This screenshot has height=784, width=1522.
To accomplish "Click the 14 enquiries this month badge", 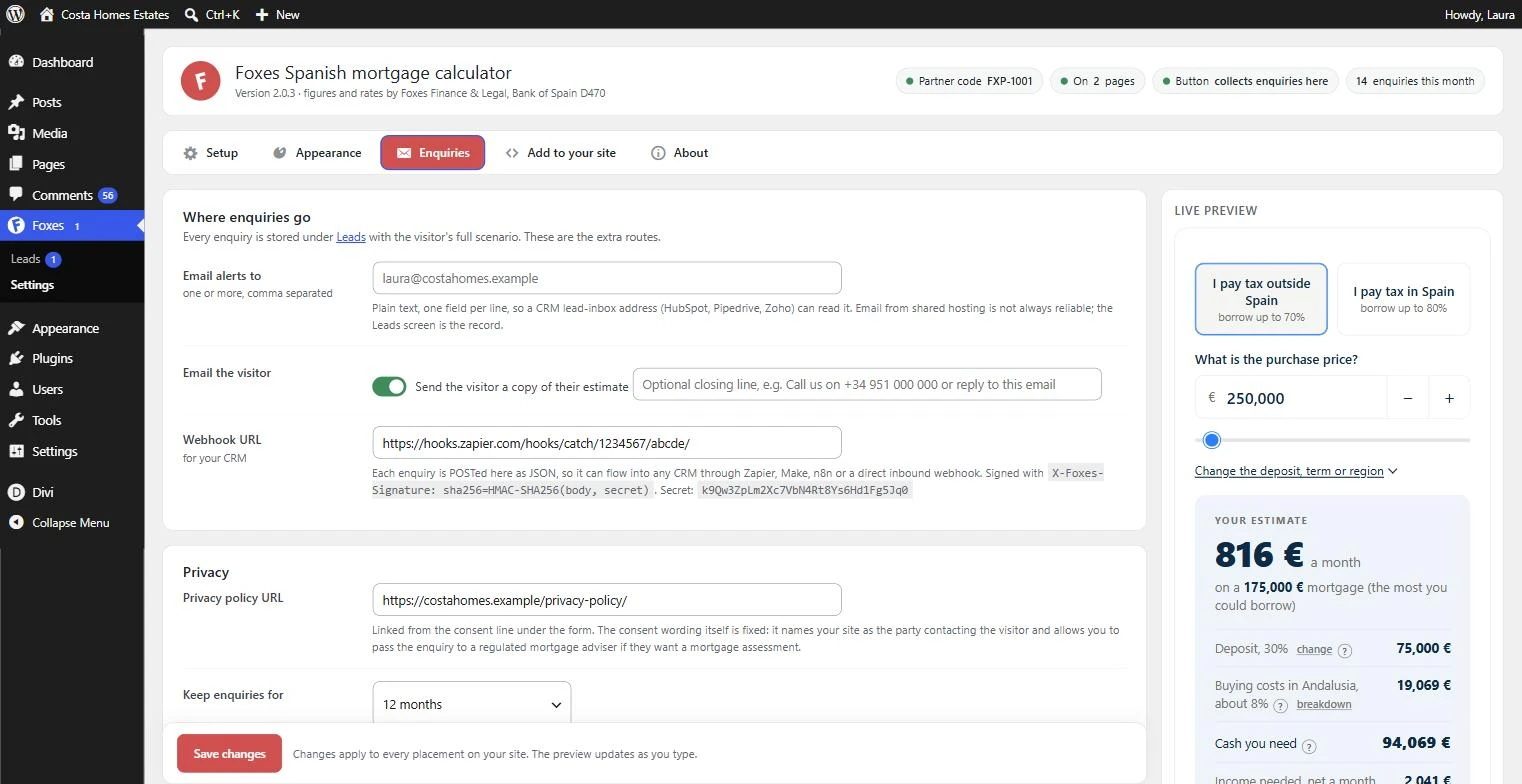I will (1415, 81).
